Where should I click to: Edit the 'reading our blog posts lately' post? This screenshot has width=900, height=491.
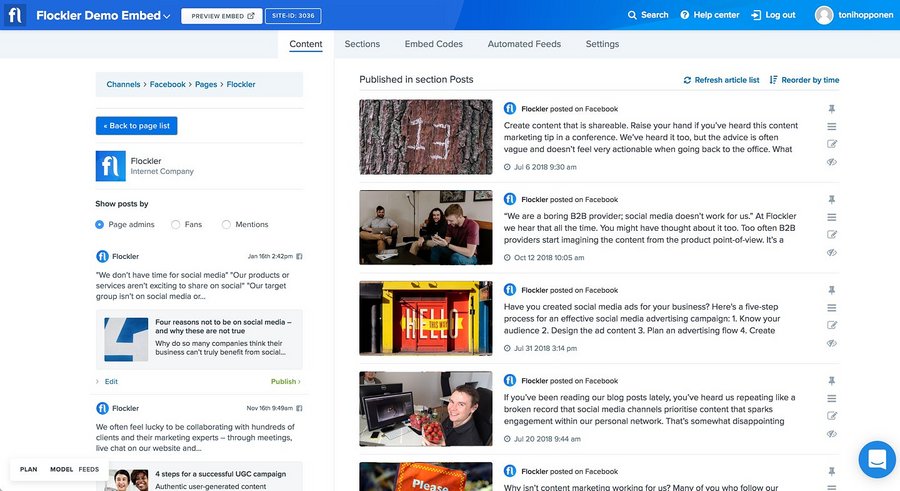(x=832, y=416)
